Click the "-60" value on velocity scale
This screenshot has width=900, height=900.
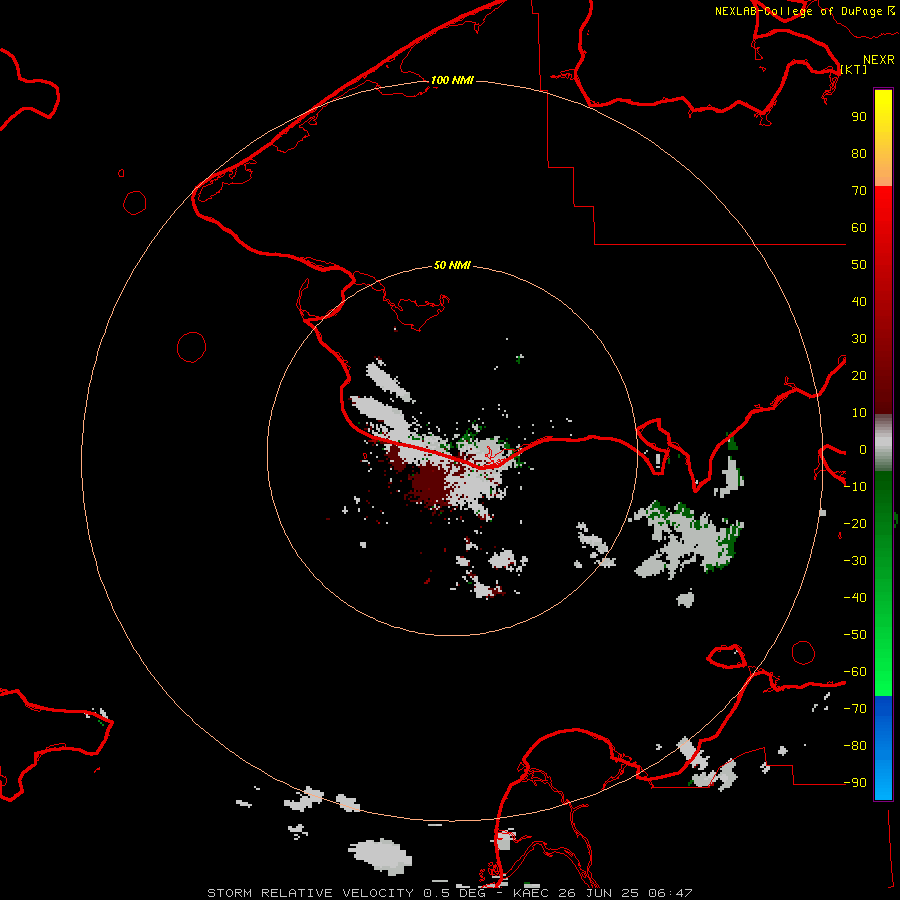click(855, 672)
